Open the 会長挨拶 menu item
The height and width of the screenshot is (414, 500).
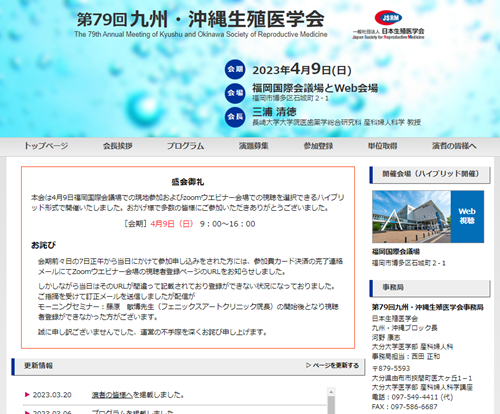click(x=117, y=146)
